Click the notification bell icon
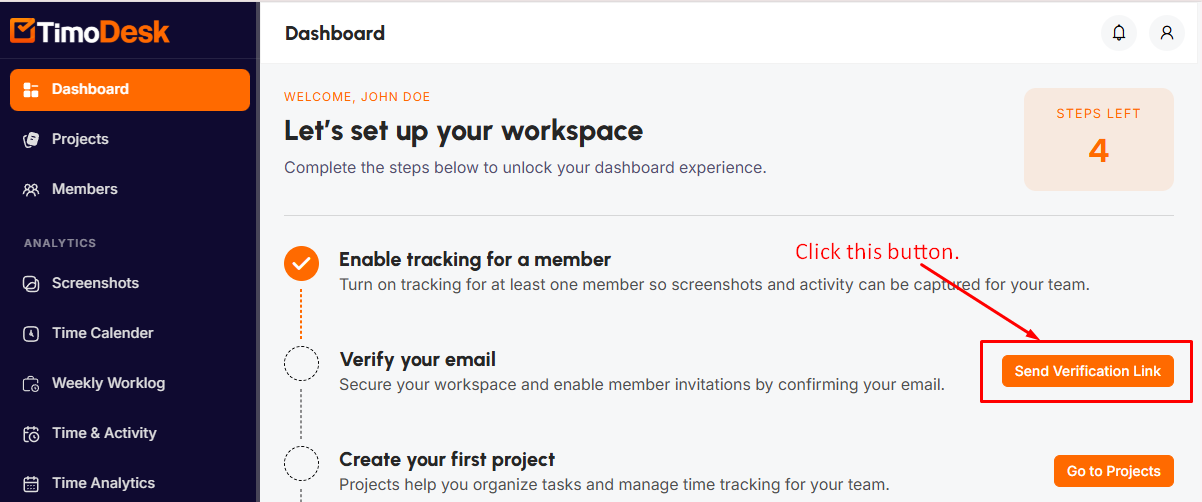1202x502 pixels. (x=1119, y=33)
